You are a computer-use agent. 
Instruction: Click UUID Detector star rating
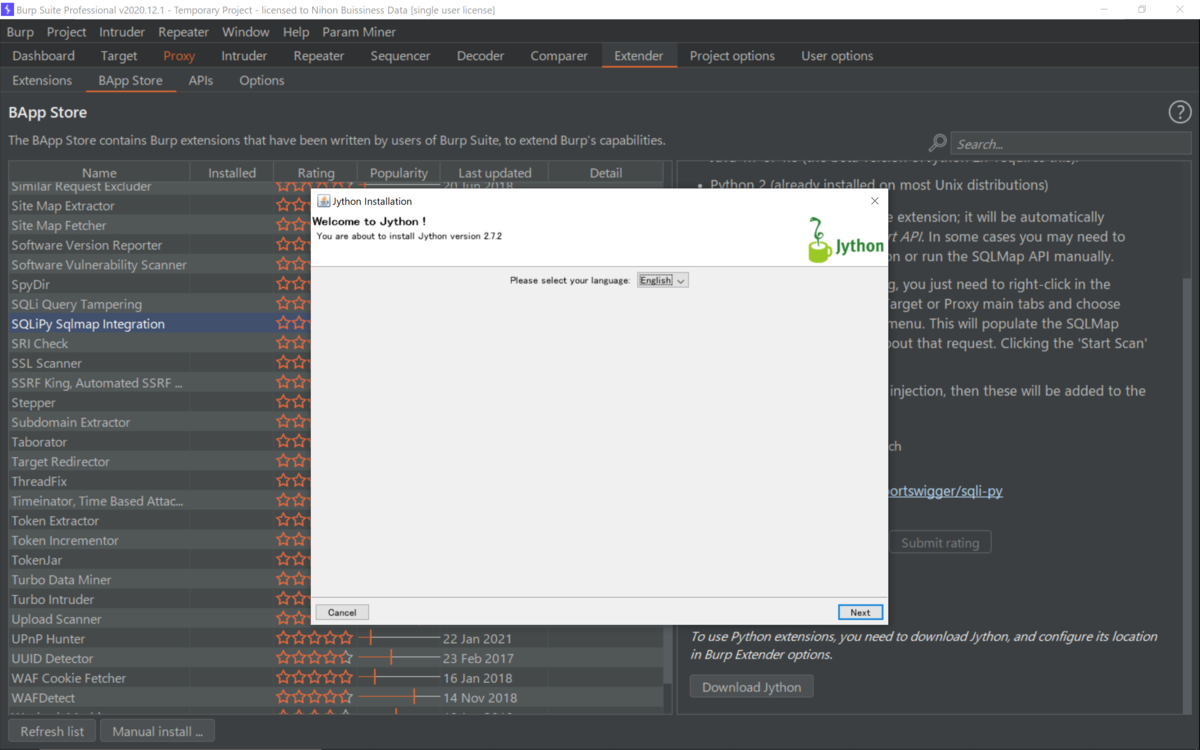tap(315, 658)
